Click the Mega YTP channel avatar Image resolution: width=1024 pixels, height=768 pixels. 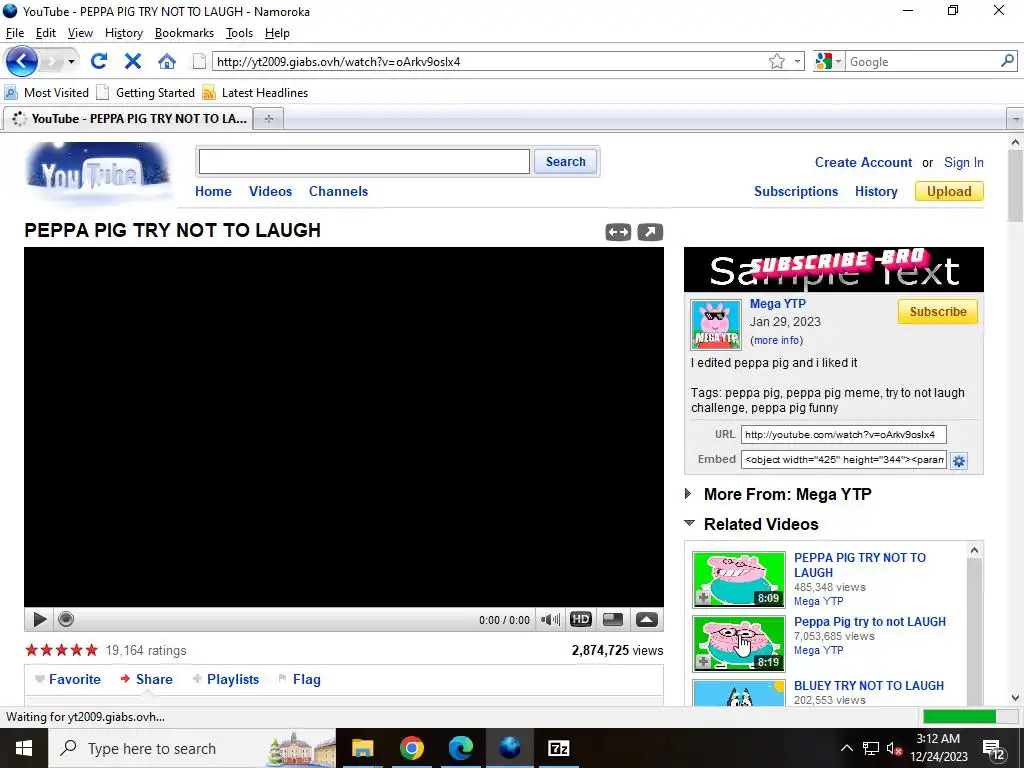click(x=716, y=325)
